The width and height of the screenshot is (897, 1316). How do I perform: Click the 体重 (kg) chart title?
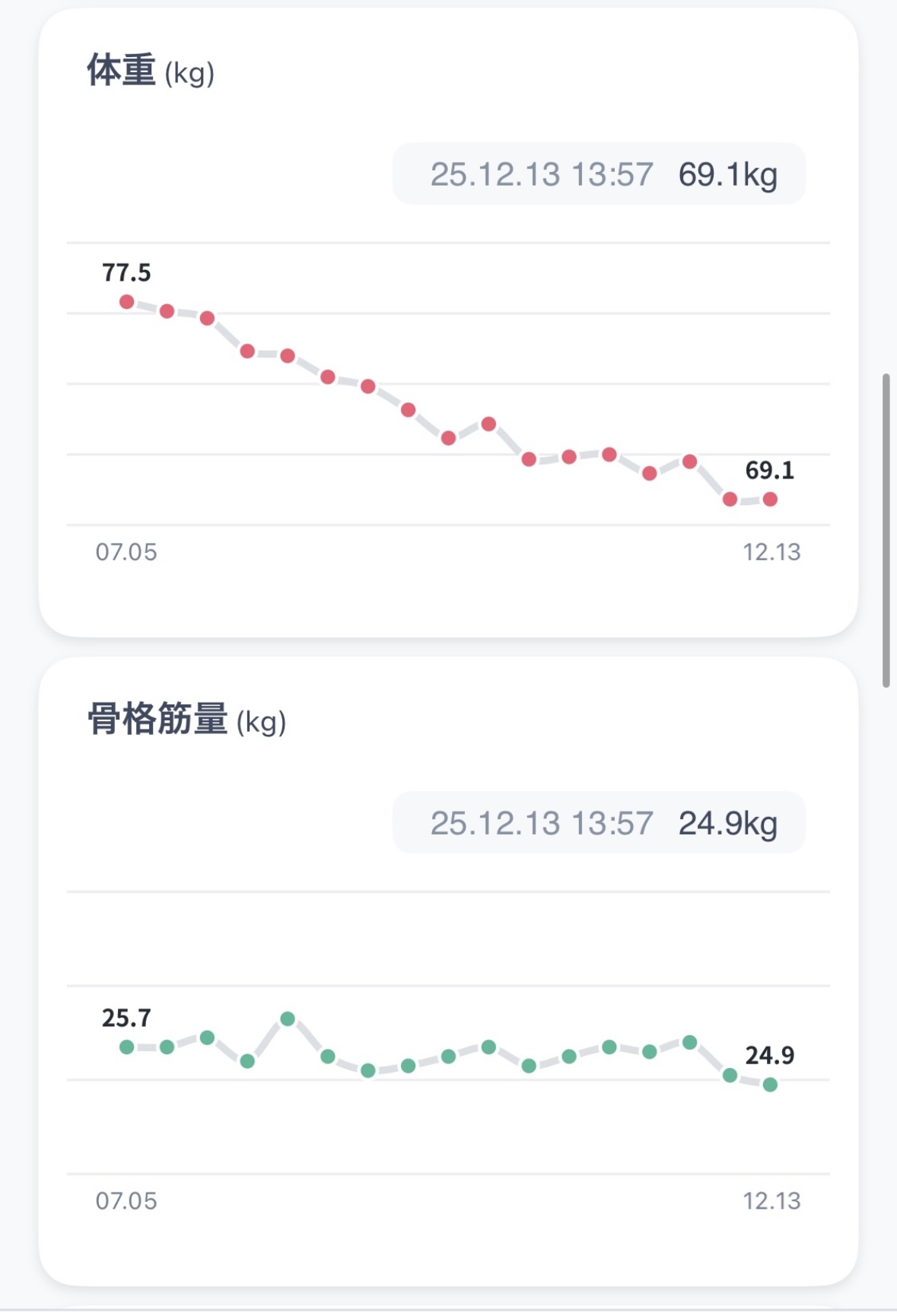[x=151, y=71]
